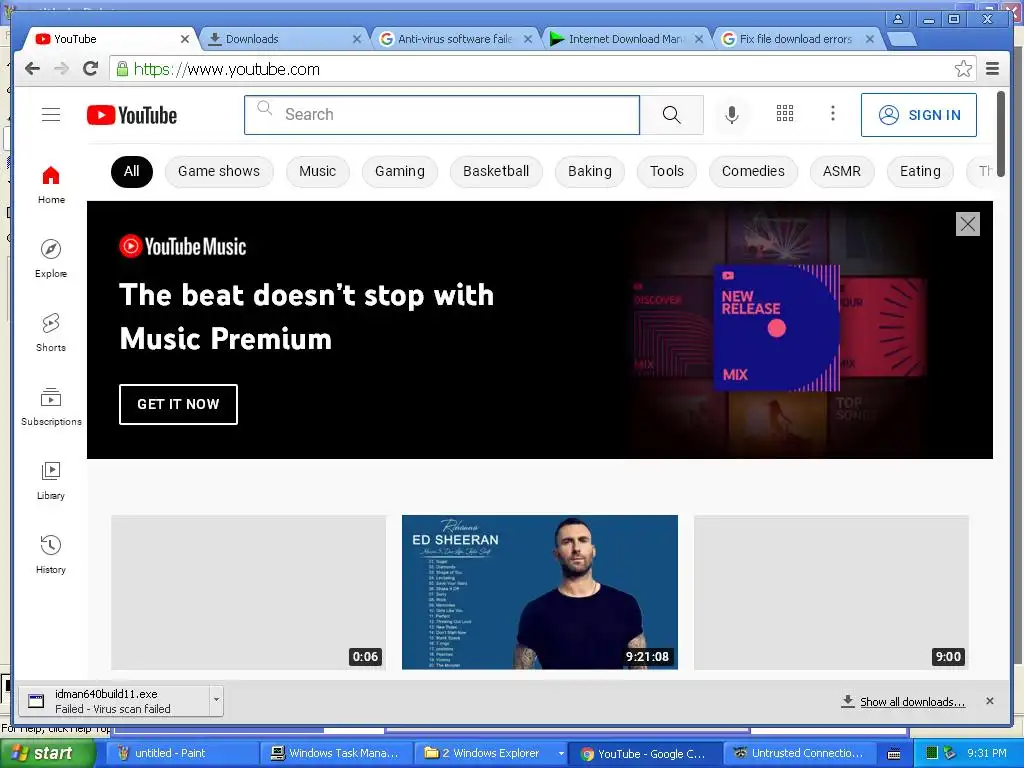Select the Music filter chip
Image resolution: width=1024 pixels, height=768 pixels.
pos(317,171)
